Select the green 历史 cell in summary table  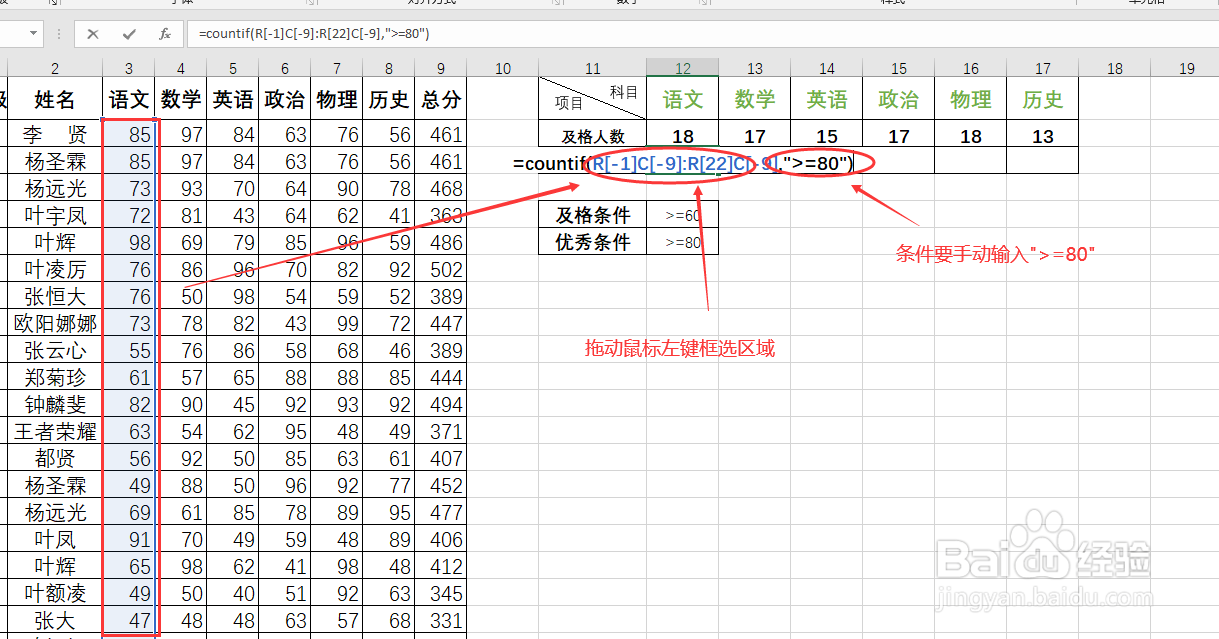coord(1043,99)
